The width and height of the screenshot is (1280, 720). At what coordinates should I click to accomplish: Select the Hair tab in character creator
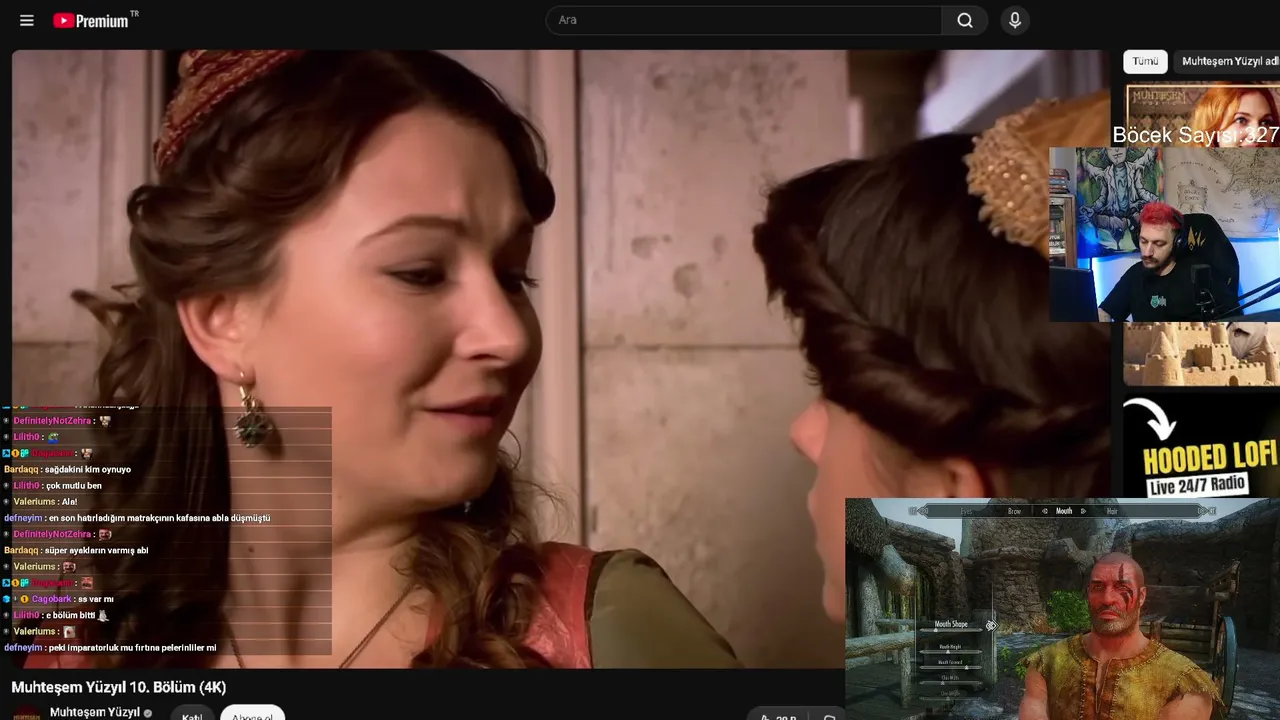click(1112, 511)
